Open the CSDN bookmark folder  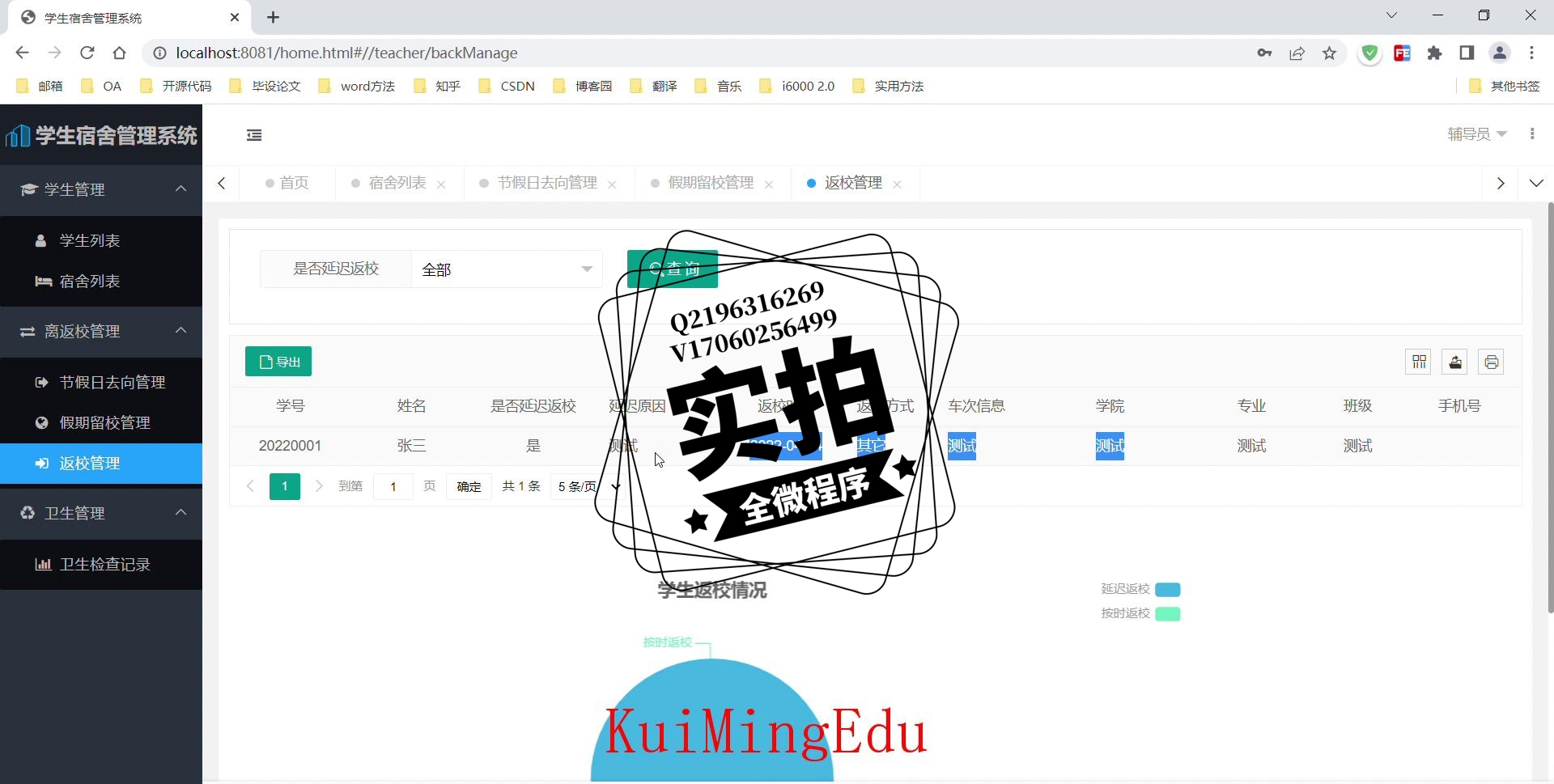[507, 86]
